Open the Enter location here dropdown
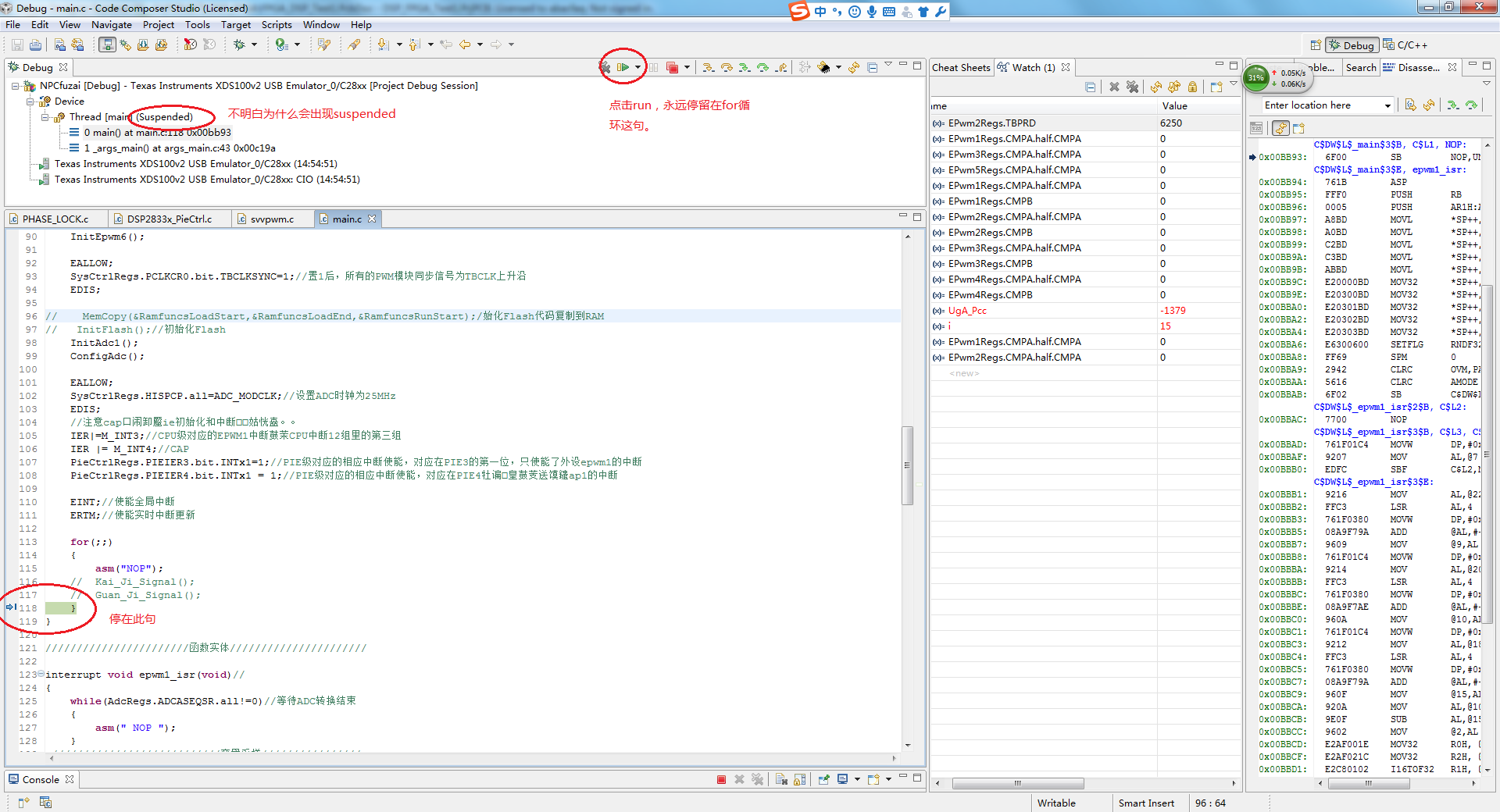Viewport: 1500px width, 812px height. coord(1387,105)
